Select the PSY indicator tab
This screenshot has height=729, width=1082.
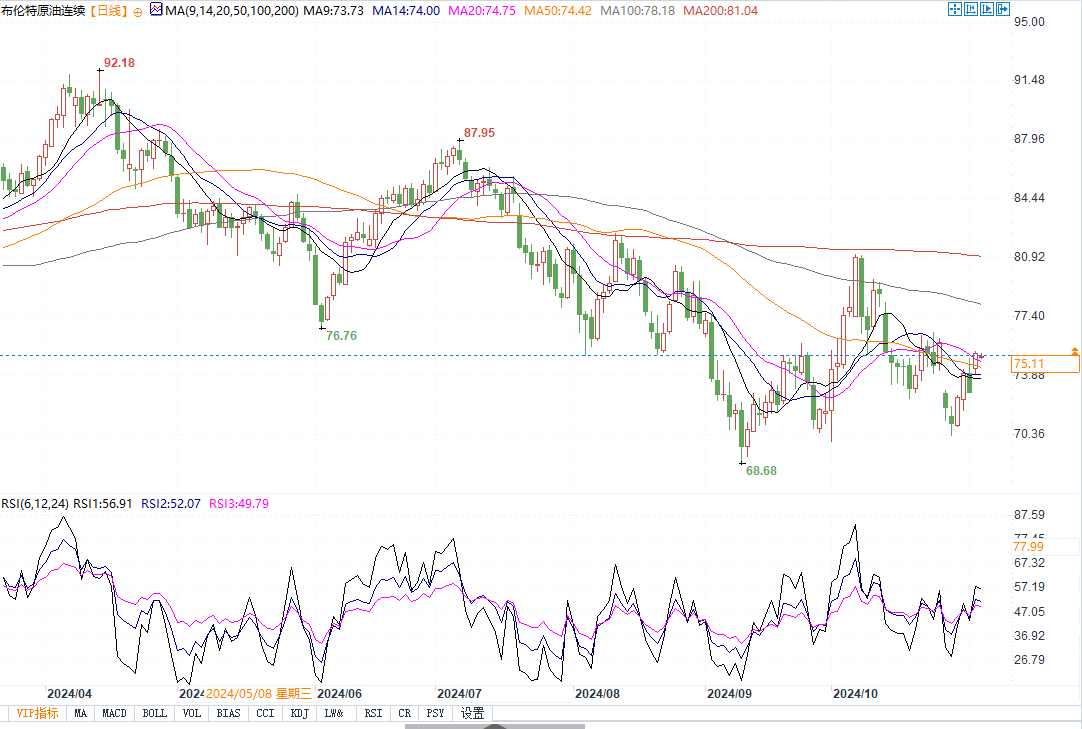coord(435,713)
